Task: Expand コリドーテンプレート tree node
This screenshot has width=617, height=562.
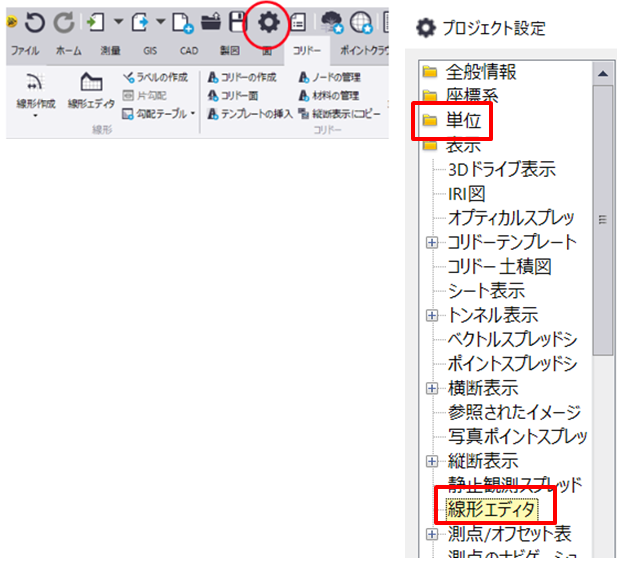Action: [432, 242]
